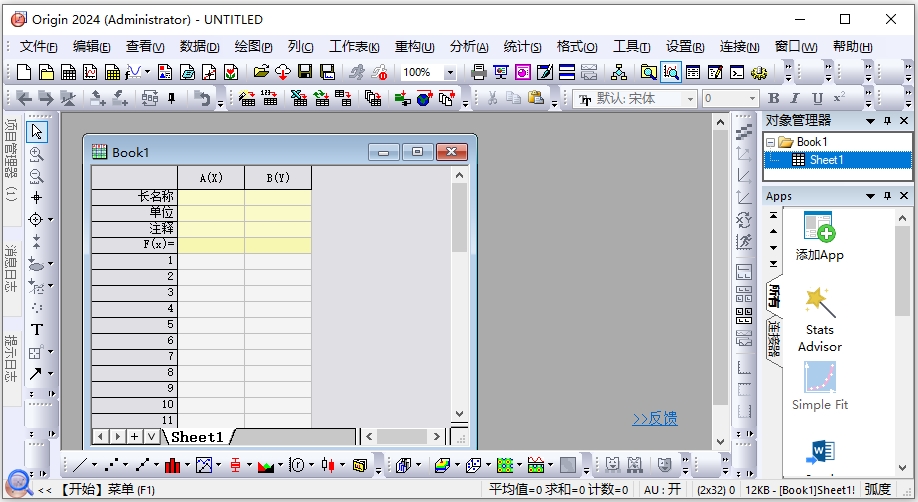This screenshot has height=502, width=918.
Task: Toggle Italic text formatting
Action: pyautogui.click(x=795, y=98)
